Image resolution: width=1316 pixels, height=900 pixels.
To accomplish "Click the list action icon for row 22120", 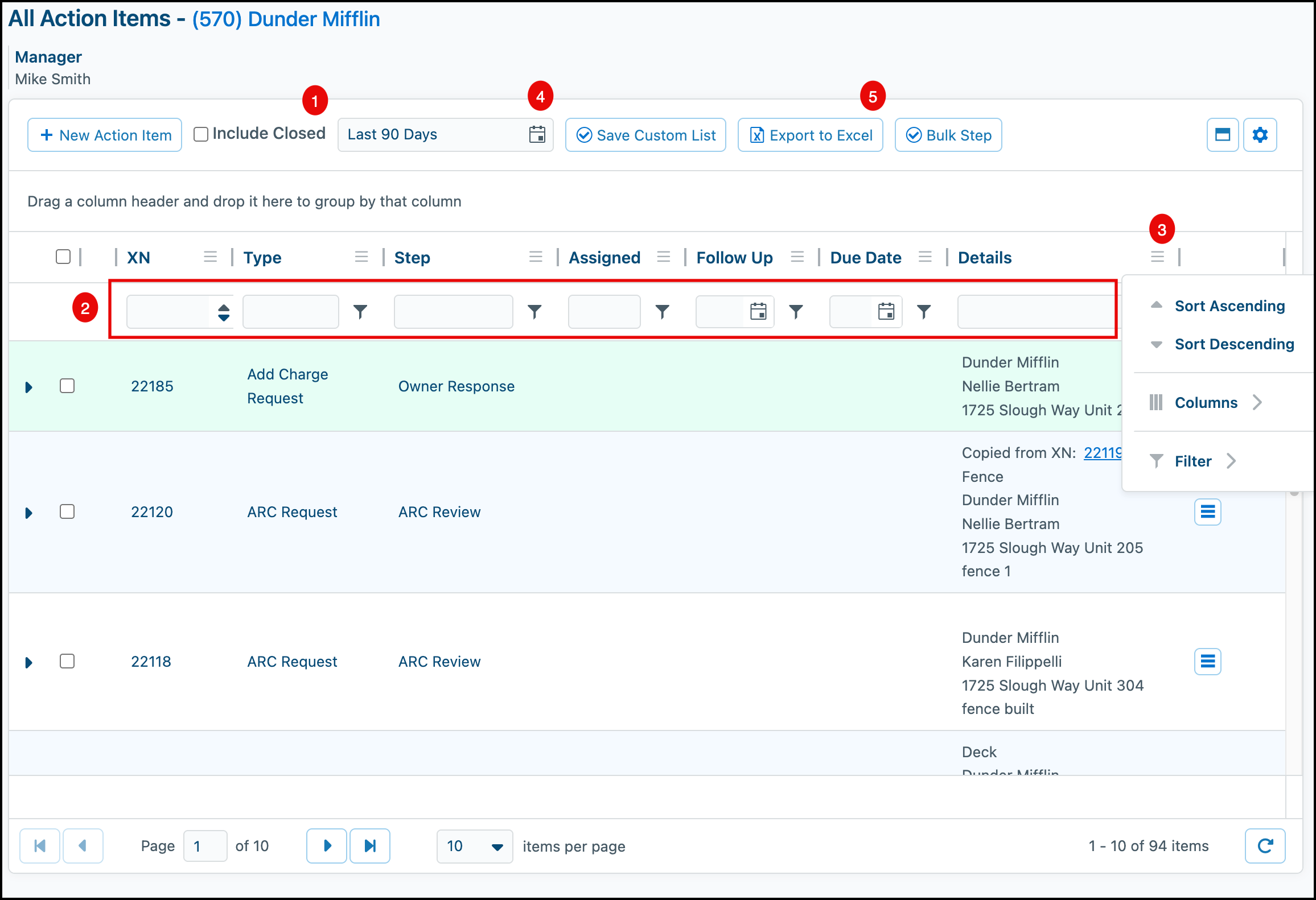I will click(x=1207, y=512).
